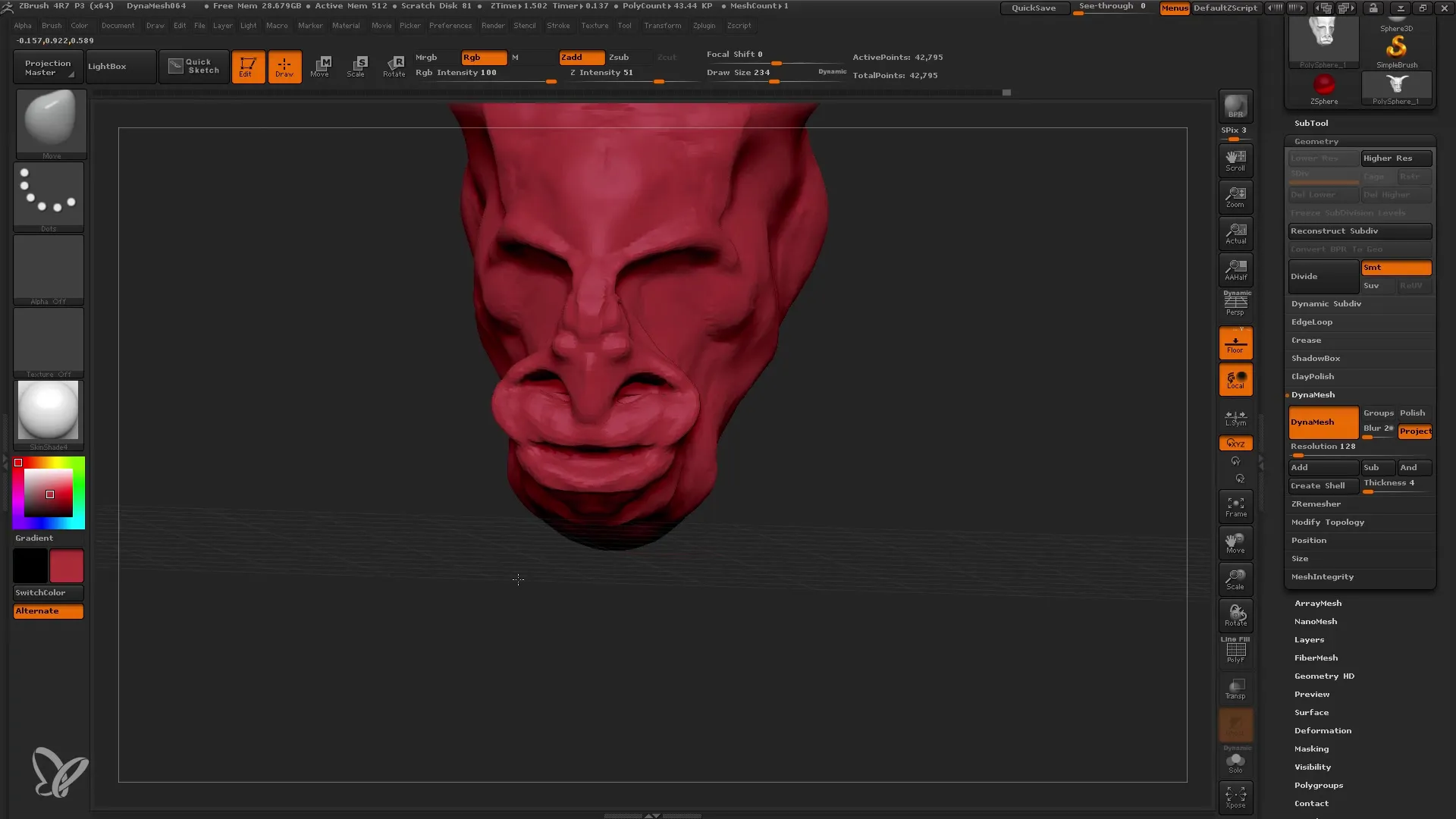Click the Frame view icon
Viewport: 1456px width, 819px height.
click(x=1236, y=506)
